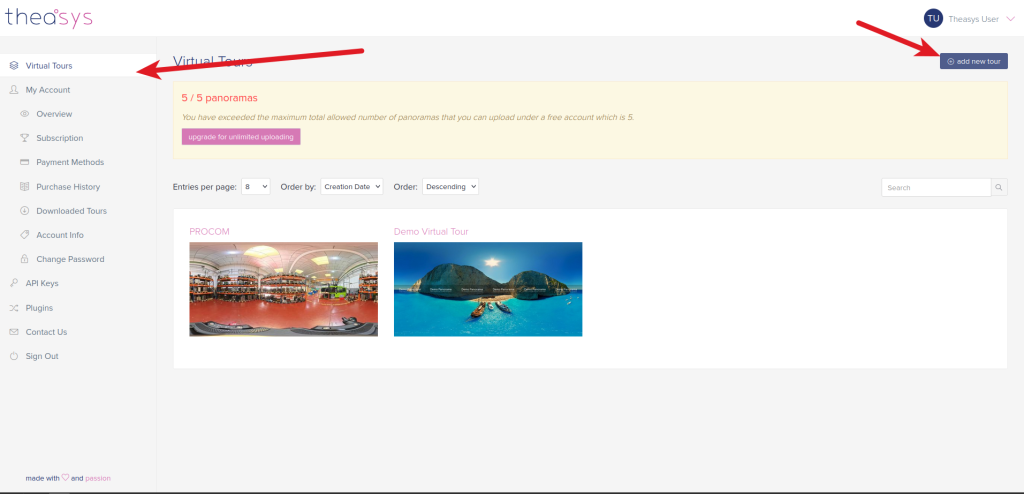Click the Purchase History book icon
The image size is (1024, 494).
25,186
